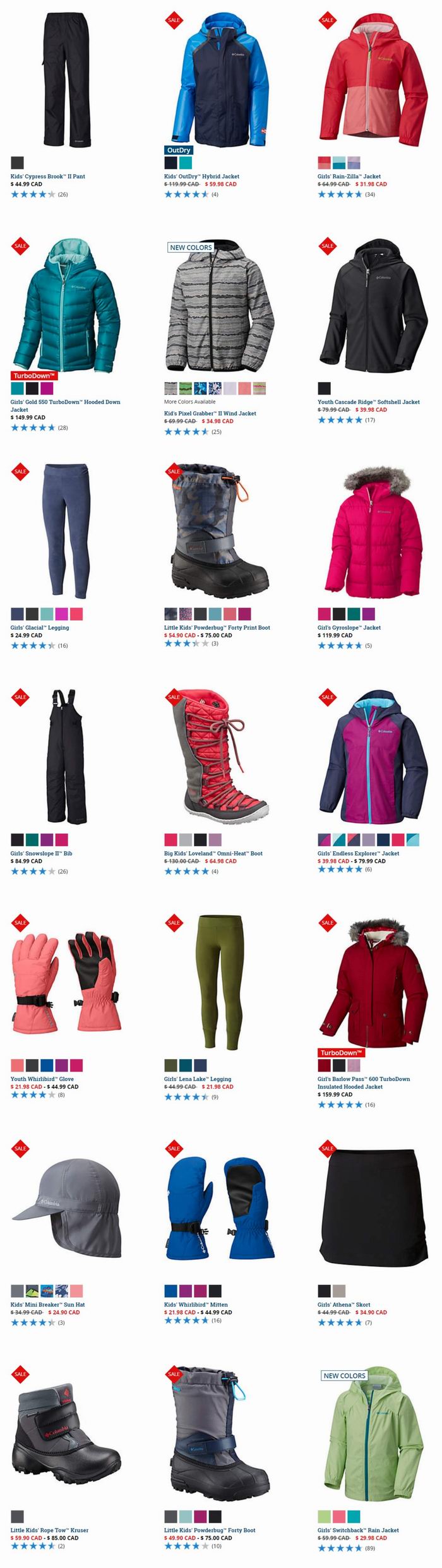Click the TurboDown tag on the teal down jacket
Viewport: 442px width, 1568px height.
(x=34, y=376)
